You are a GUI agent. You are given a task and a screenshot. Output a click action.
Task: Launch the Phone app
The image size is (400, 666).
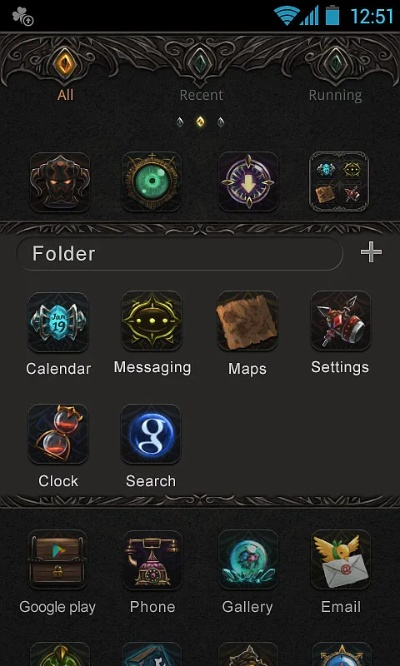pyautogui.click(x=152, y=560)
